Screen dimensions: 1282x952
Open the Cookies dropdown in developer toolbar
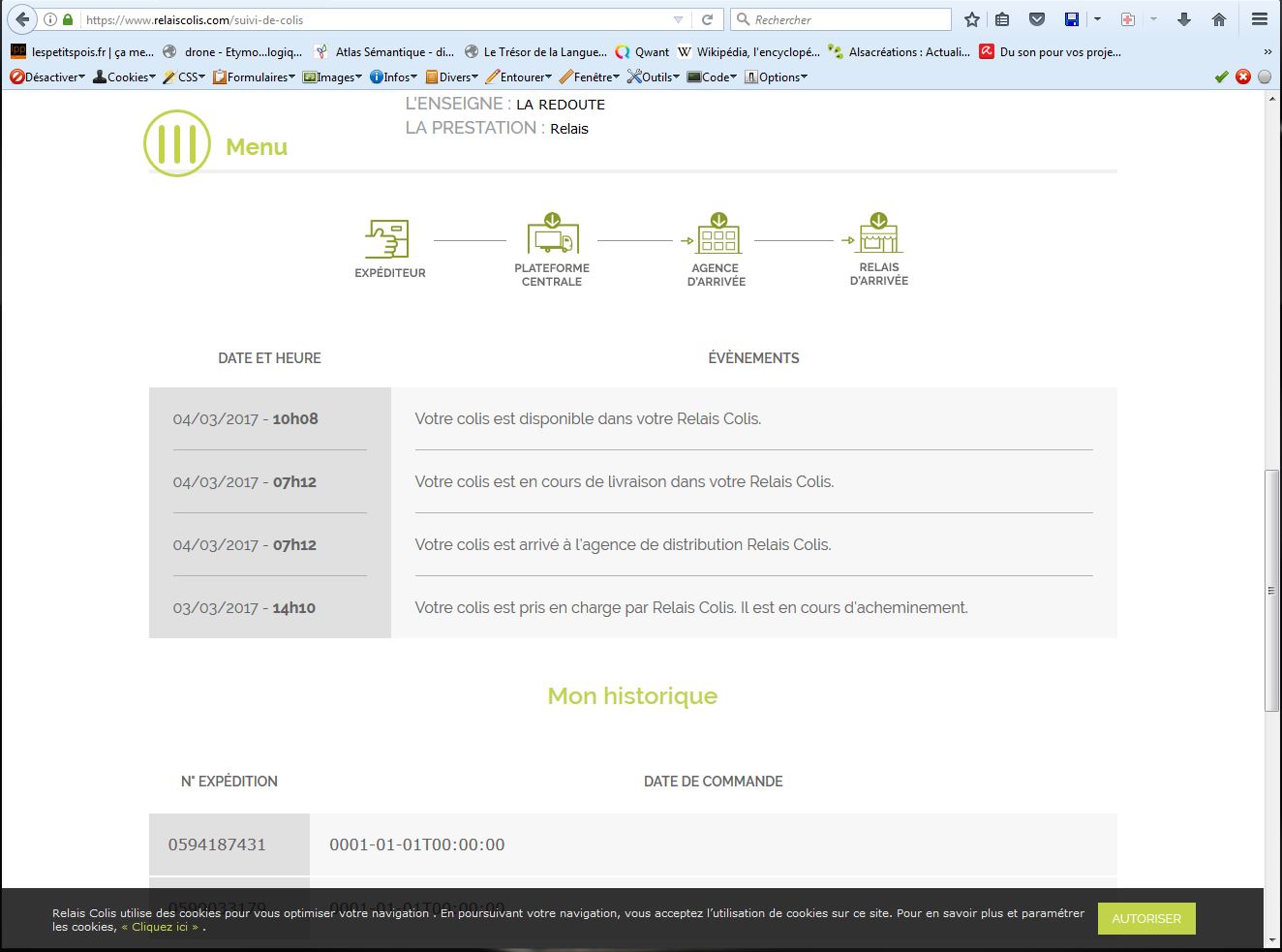coord(125,77)
